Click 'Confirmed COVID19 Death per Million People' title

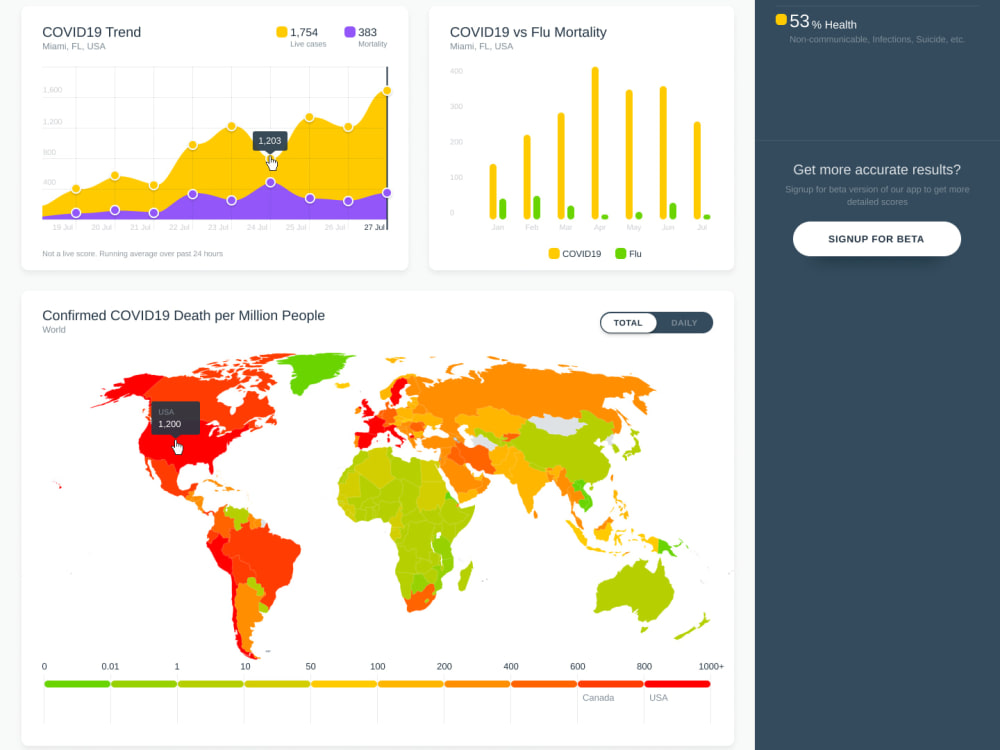(184, 315)
